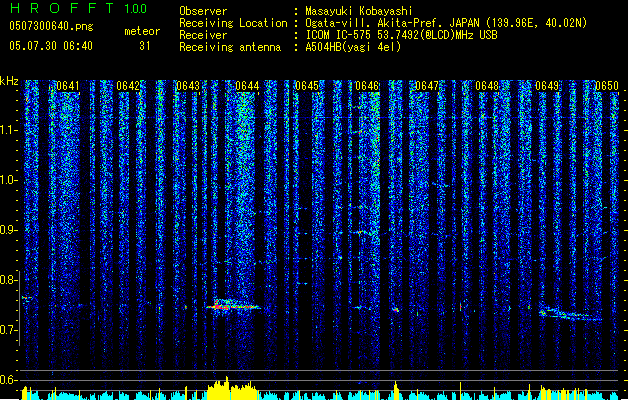
Task: Click the 1.1 frequency axis label
Action: [x=8, y=130]
